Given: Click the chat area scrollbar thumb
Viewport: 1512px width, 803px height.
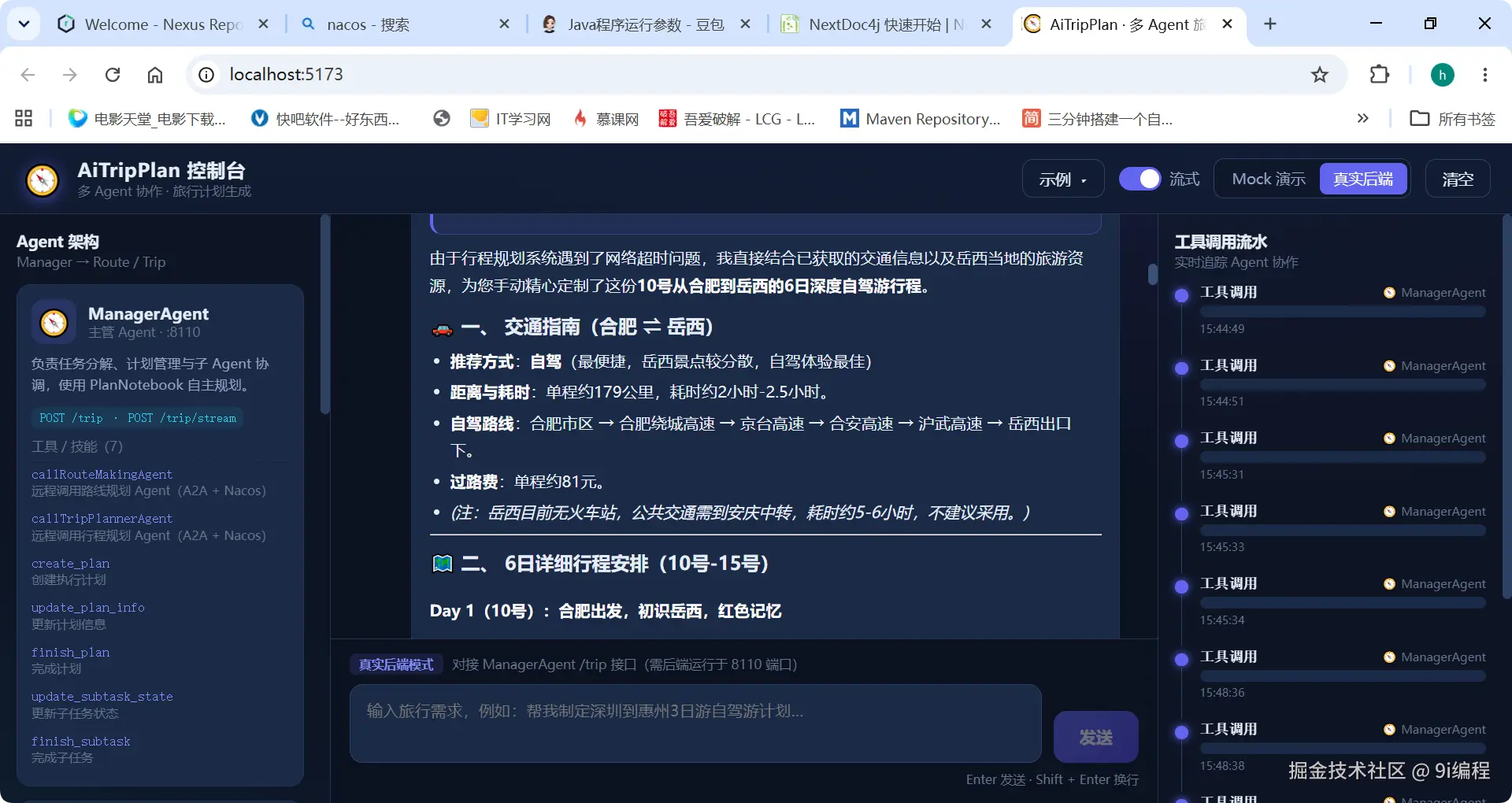Looking at the screenshot, I should [1152, 274].
